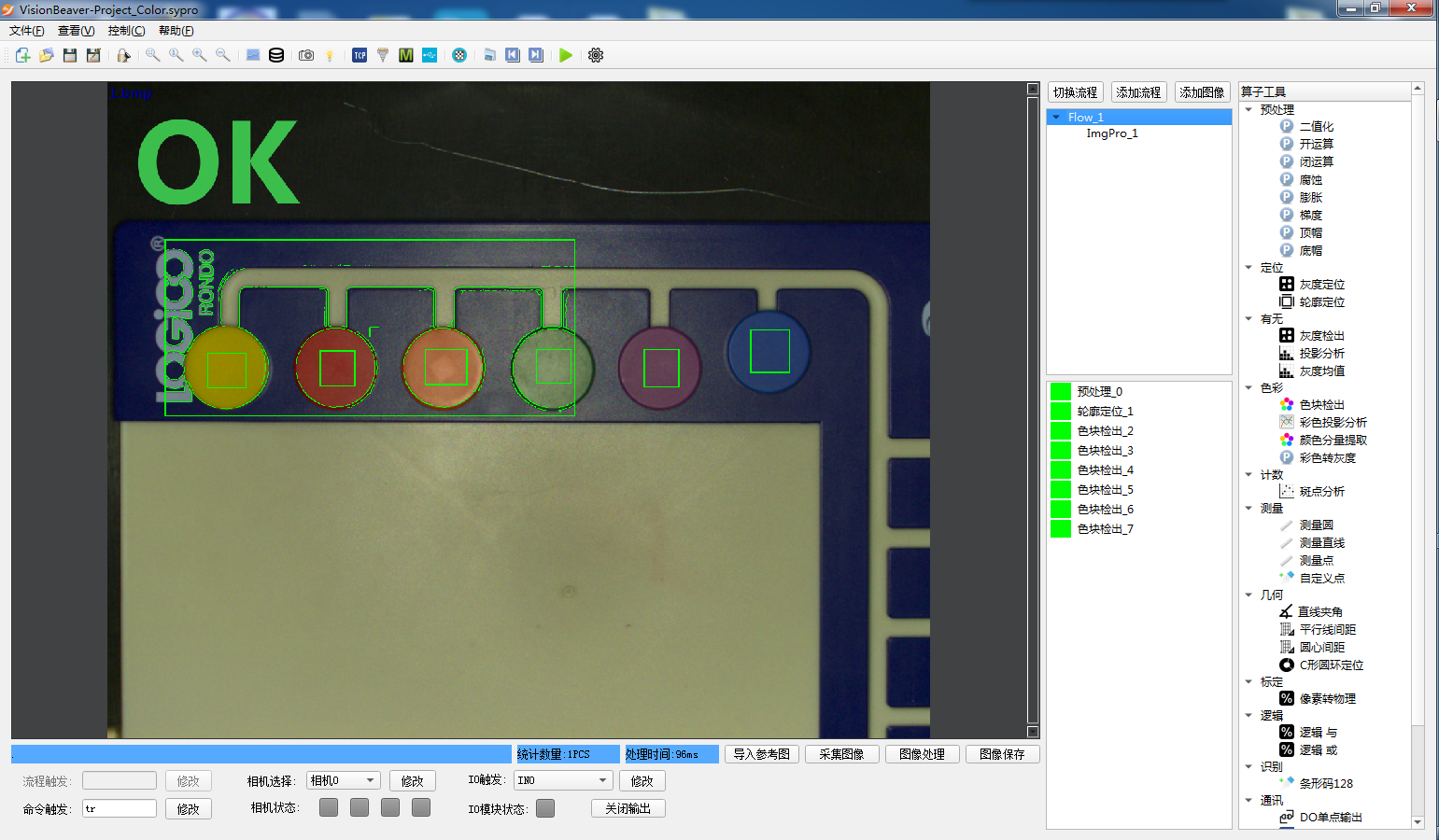Viewport: 1439px width, 840px height.
Task: Click the new project icon
Action: (x=23, y=55)
